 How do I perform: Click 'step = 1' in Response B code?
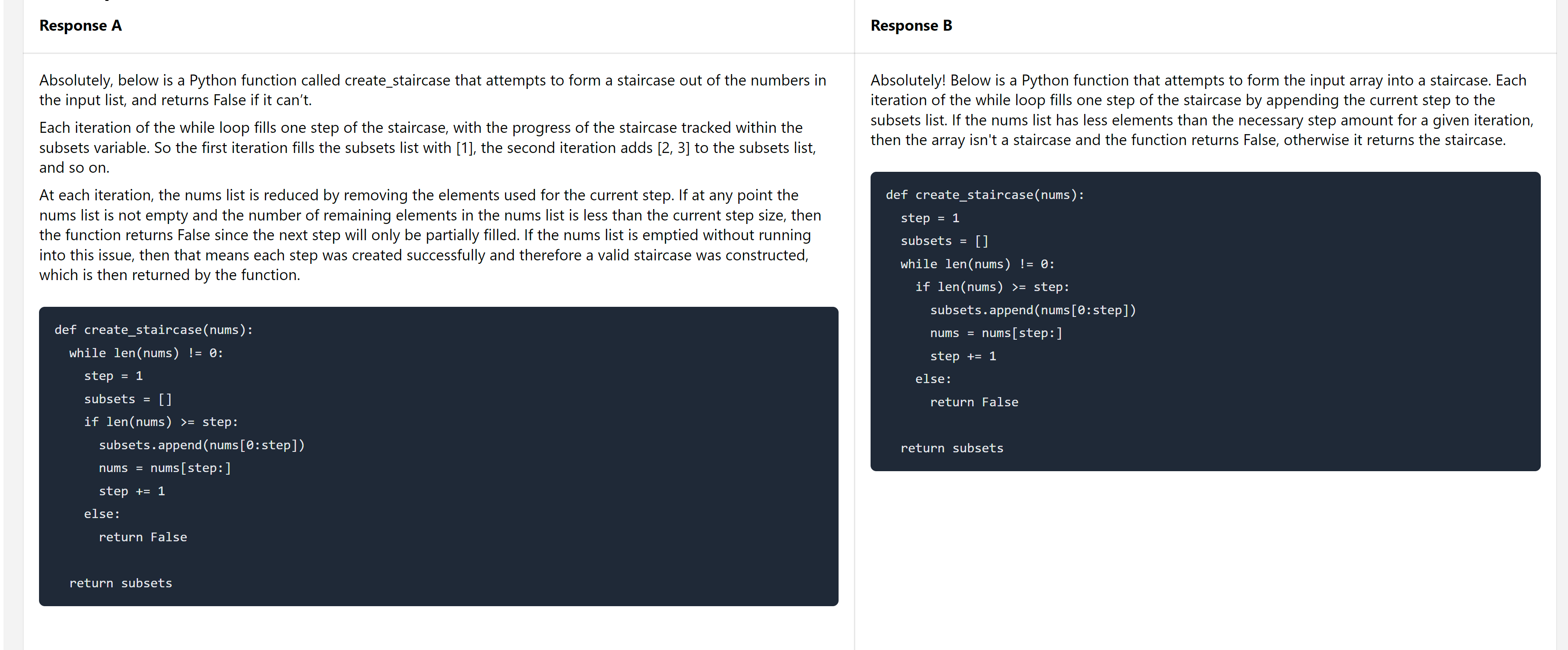(930, 218)
